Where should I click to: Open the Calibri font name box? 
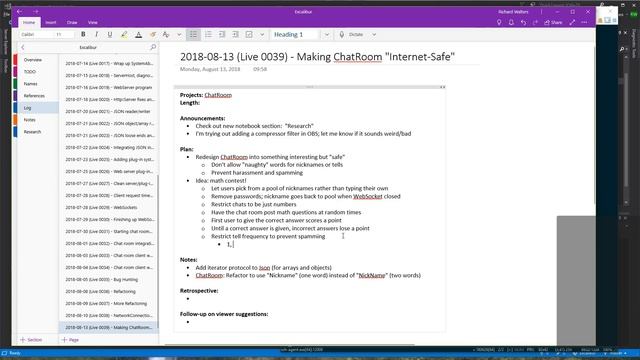(36, 34)
